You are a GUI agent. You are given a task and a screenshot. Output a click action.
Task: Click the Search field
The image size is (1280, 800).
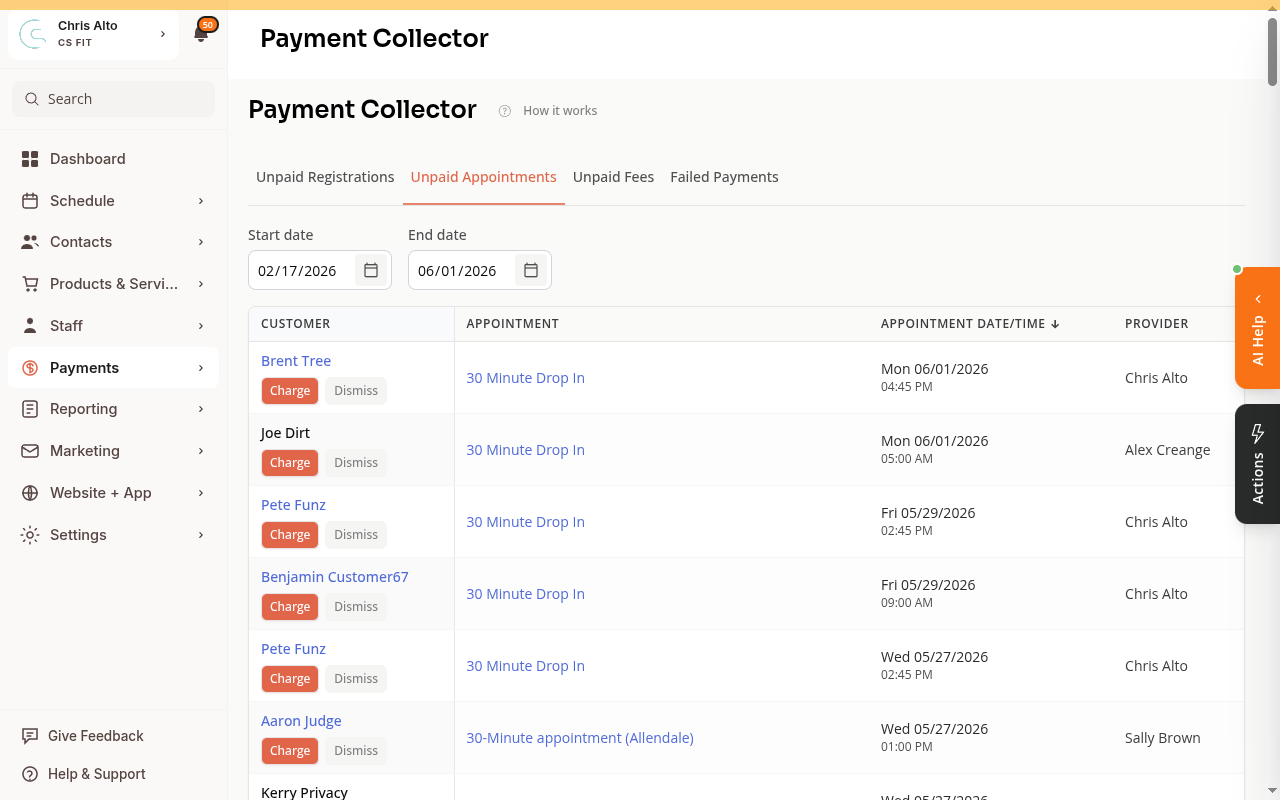click(x=113, y=99)
